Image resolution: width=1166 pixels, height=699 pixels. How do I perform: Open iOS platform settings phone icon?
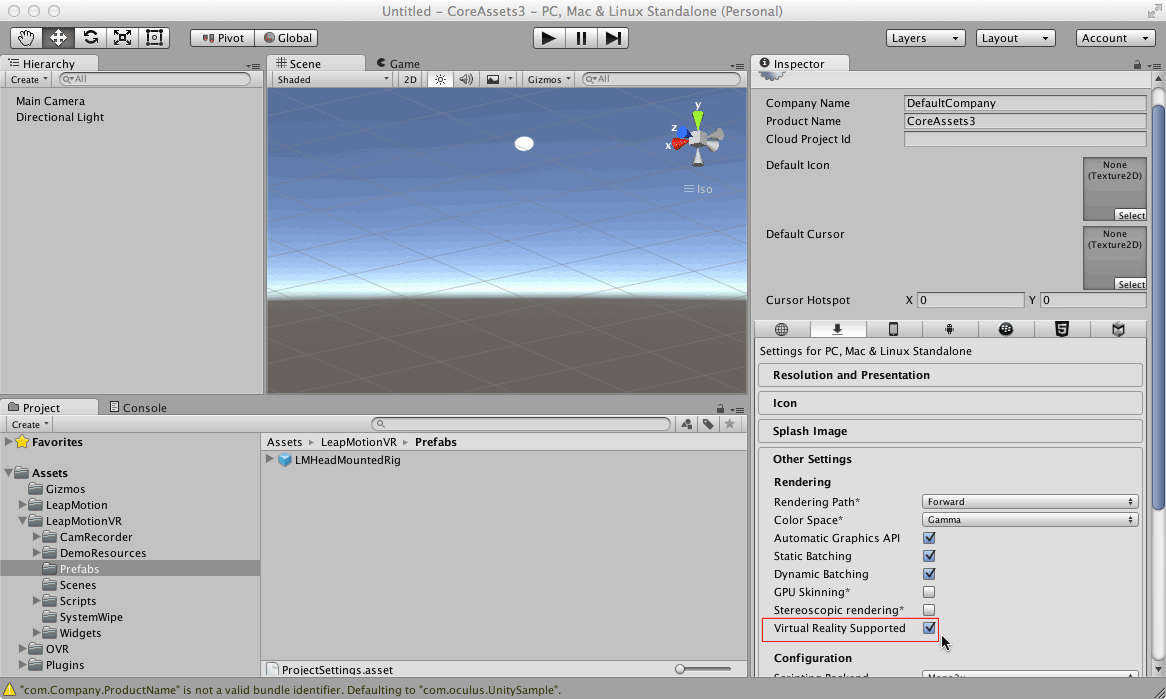tap(893, 329)
